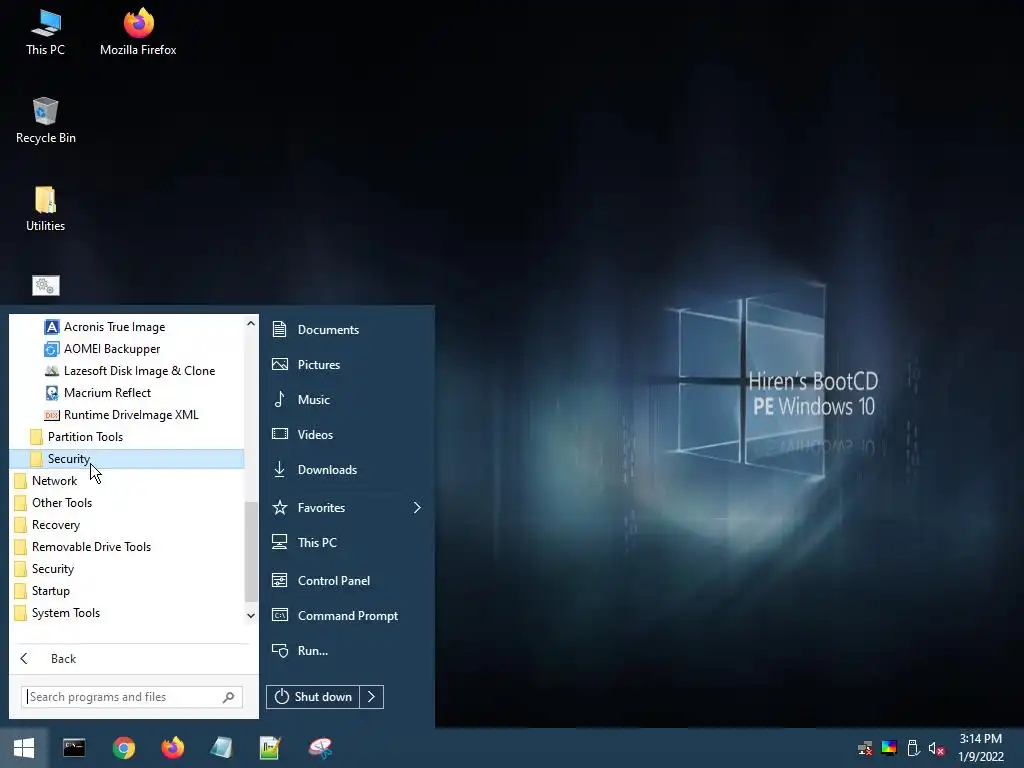Viewport: 1024px width, 768px height.
Task: Open Lazesoft Disk Image & Clone
Action: point(127,371)
